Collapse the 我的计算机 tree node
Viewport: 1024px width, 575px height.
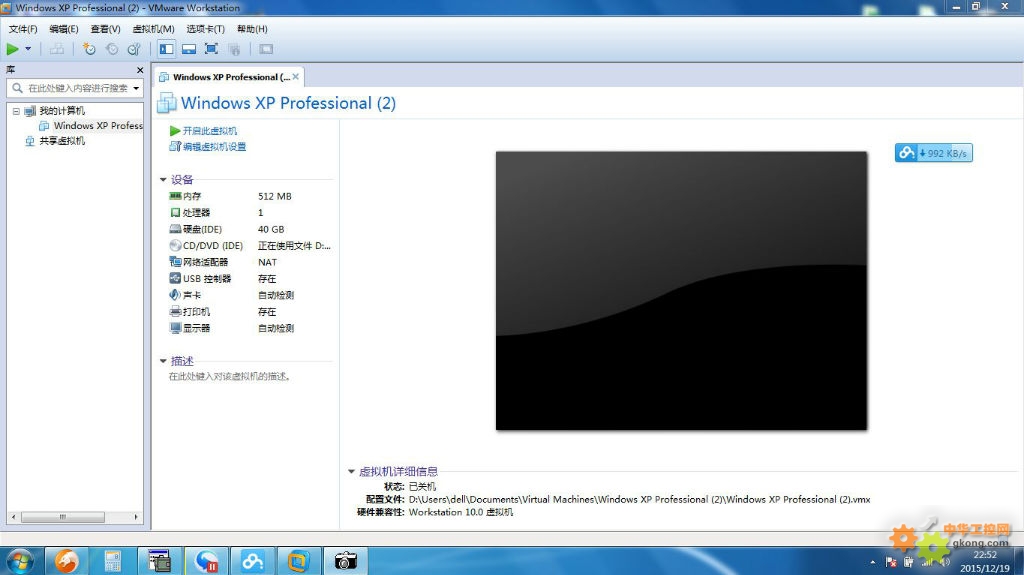16,111
